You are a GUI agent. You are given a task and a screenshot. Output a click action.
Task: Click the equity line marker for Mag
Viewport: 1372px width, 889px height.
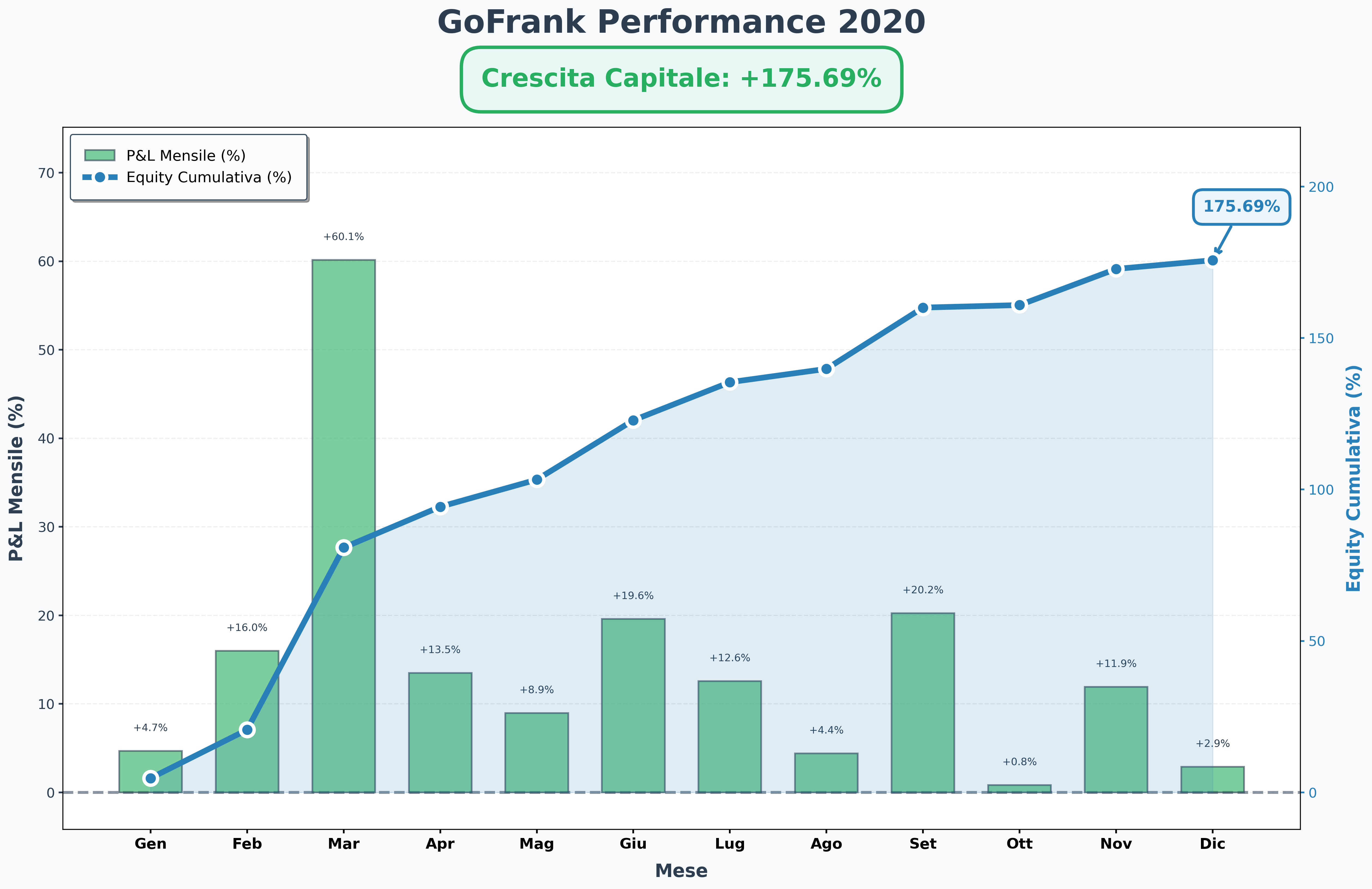pyautogui.click(x=537, y=480)
